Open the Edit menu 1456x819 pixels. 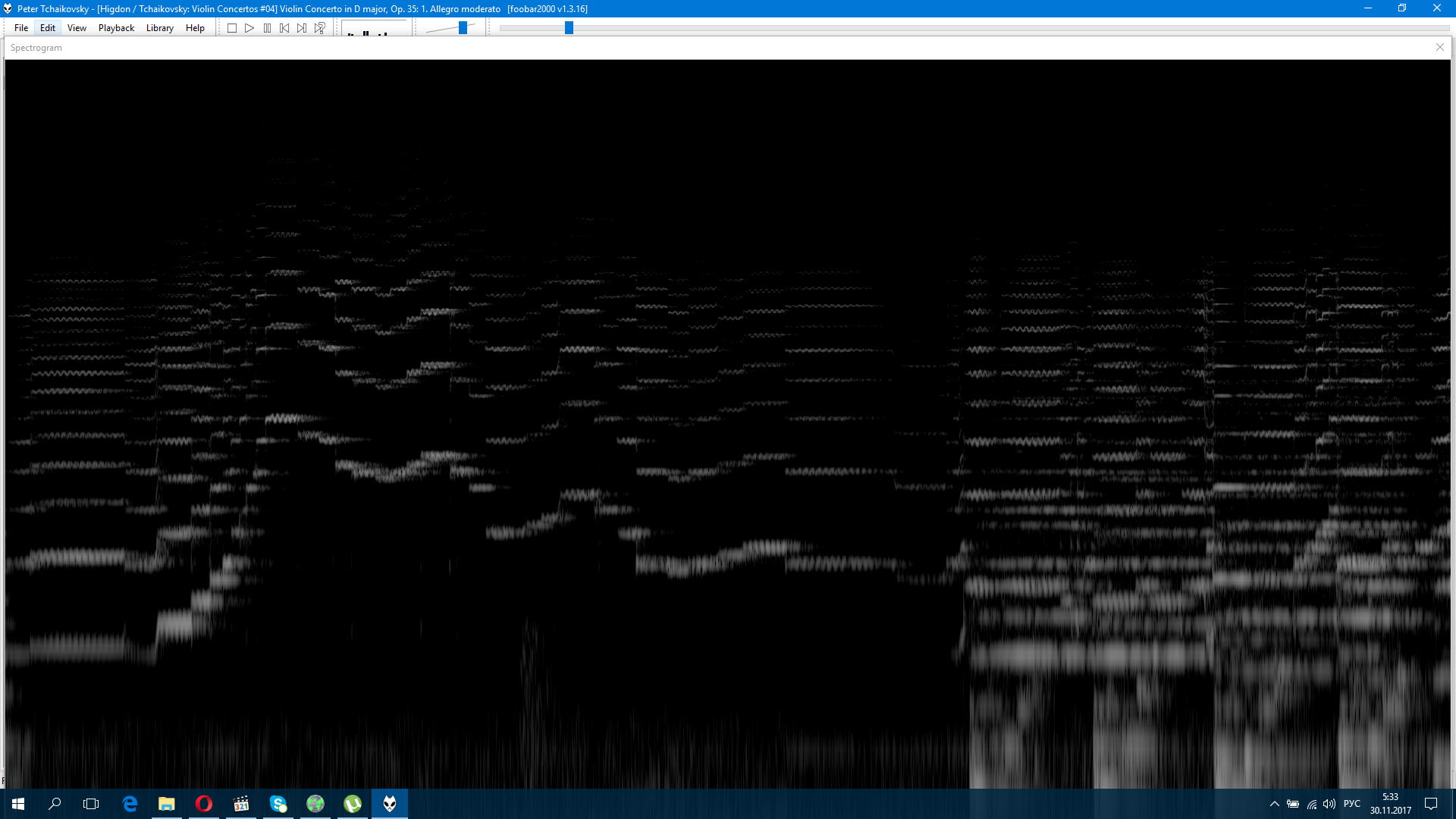(x=48, y=28)
